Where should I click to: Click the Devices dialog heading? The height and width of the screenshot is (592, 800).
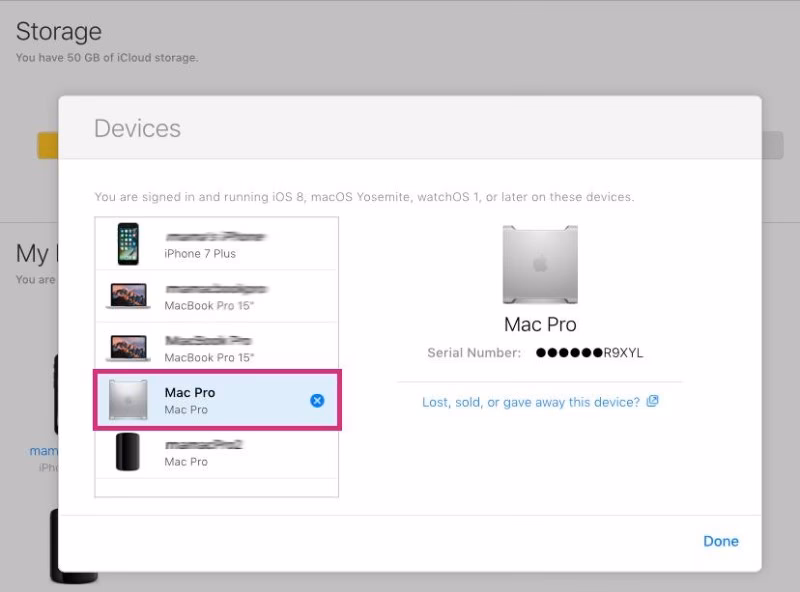coord(137,129)
